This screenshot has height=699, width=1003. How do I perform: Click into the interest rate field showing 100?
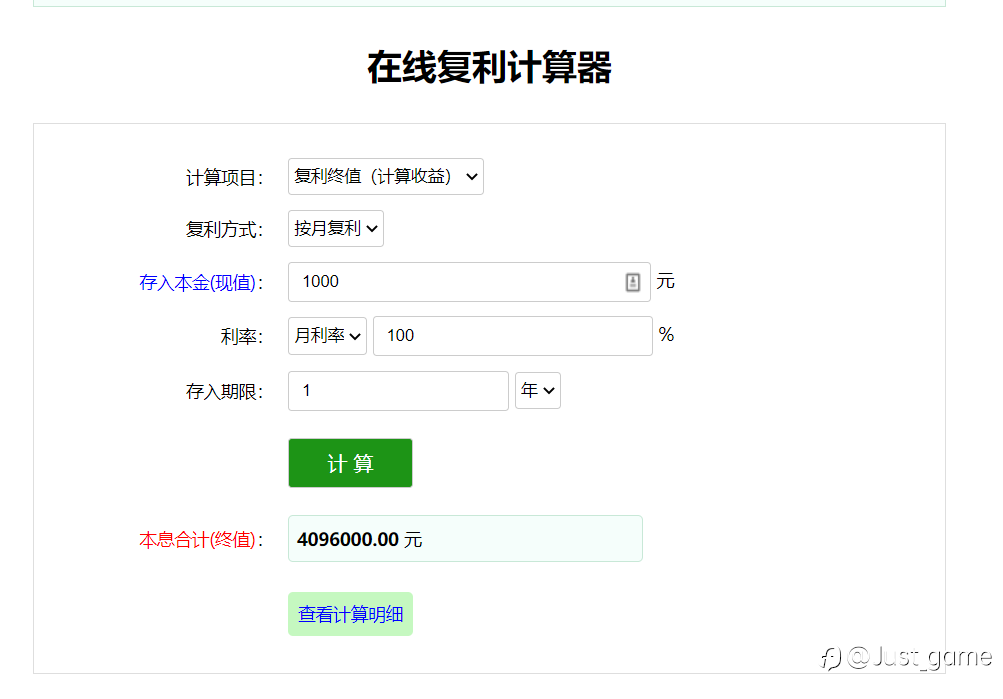511,336
